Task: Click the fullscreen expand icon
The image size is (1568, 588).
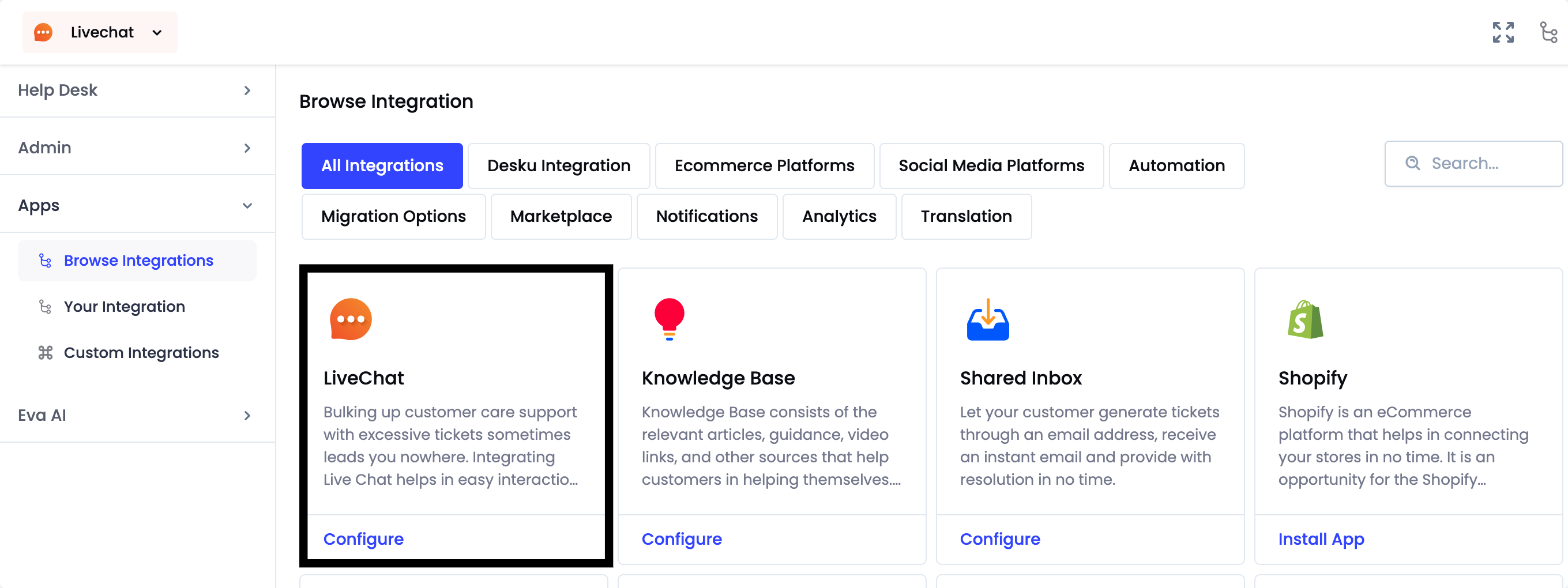Action: pyautogui.click(x=1503, y=32)
